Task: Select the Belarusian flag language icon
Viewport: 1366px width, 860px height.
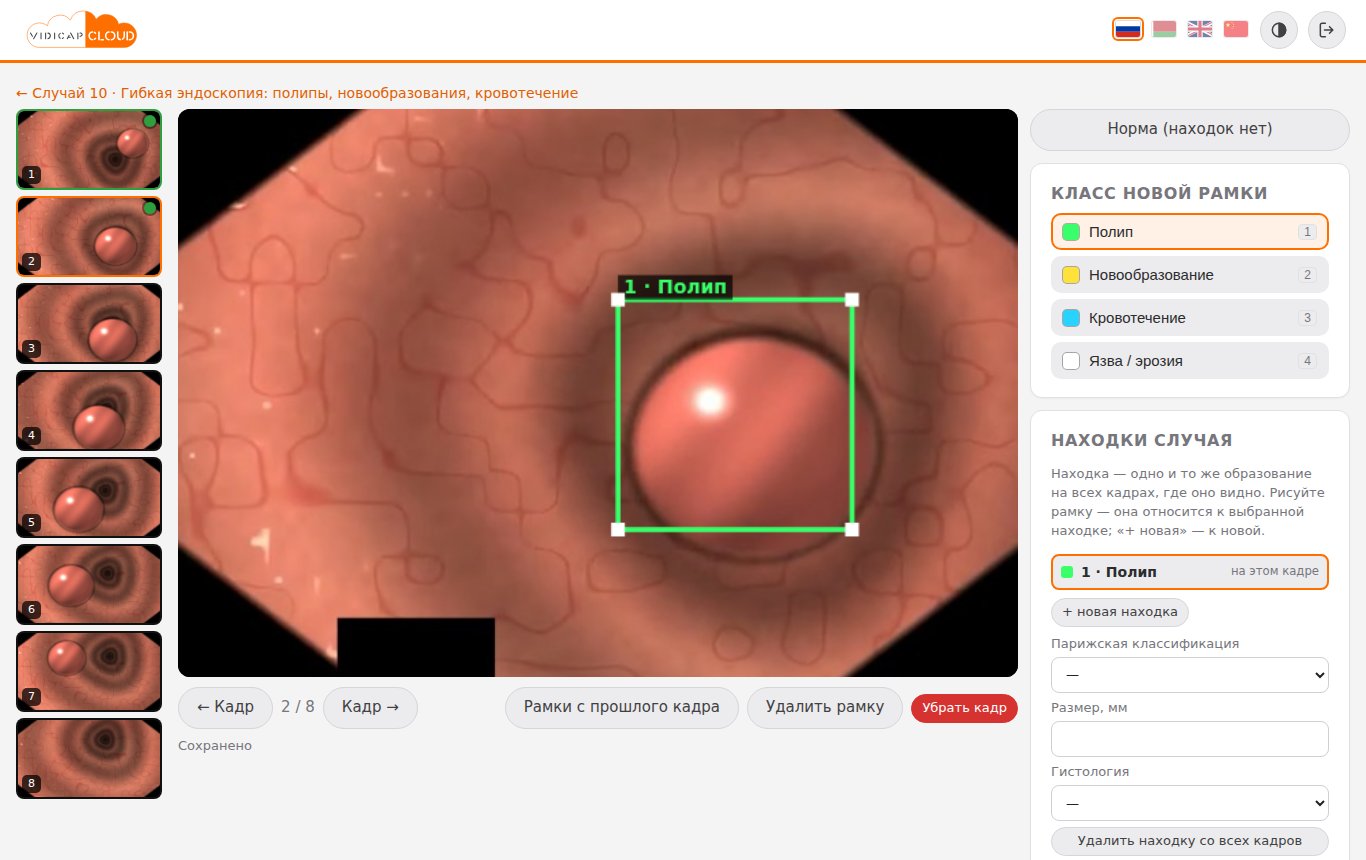Action: pyautogui.click(x=1164, y=29)
